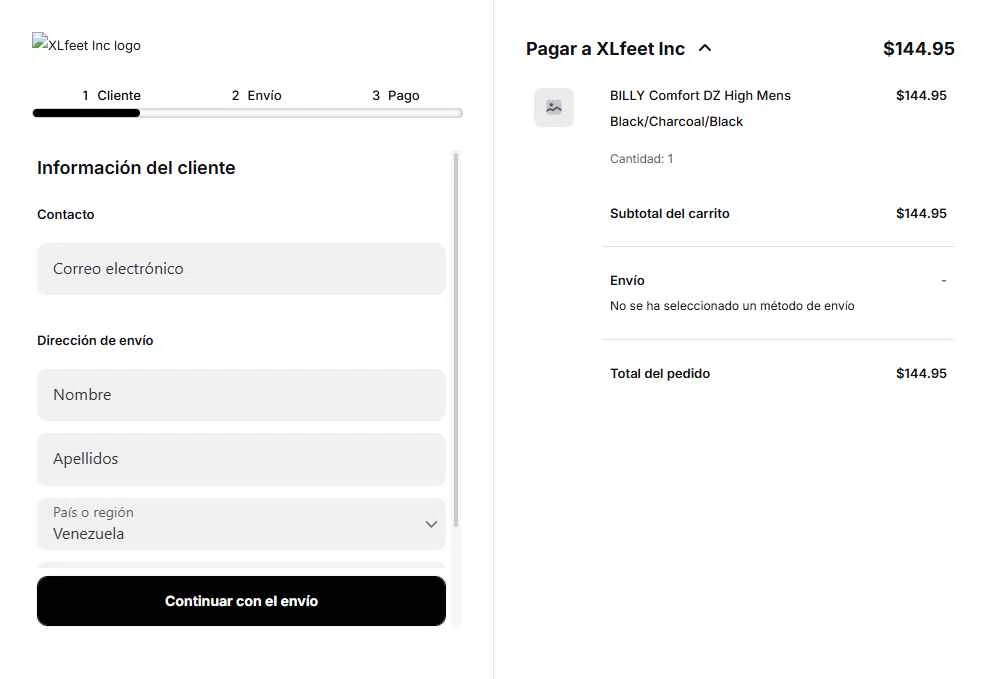Click the Contacto section label

[65, 215]
